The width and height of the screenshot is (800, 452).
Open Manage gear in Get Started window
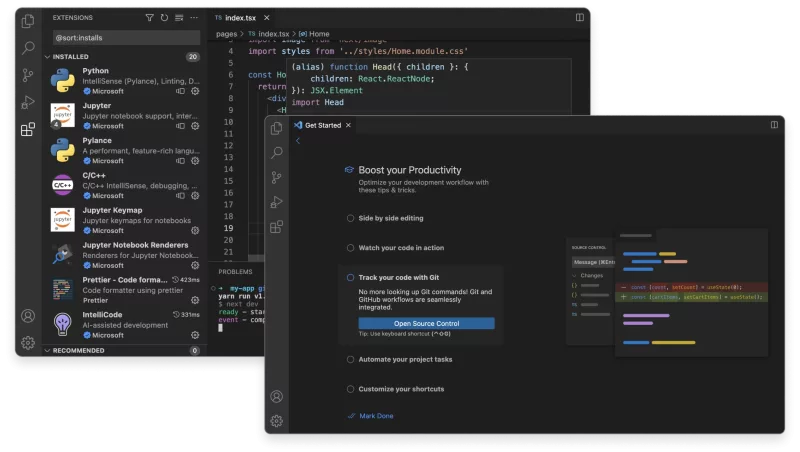[277, 421]
